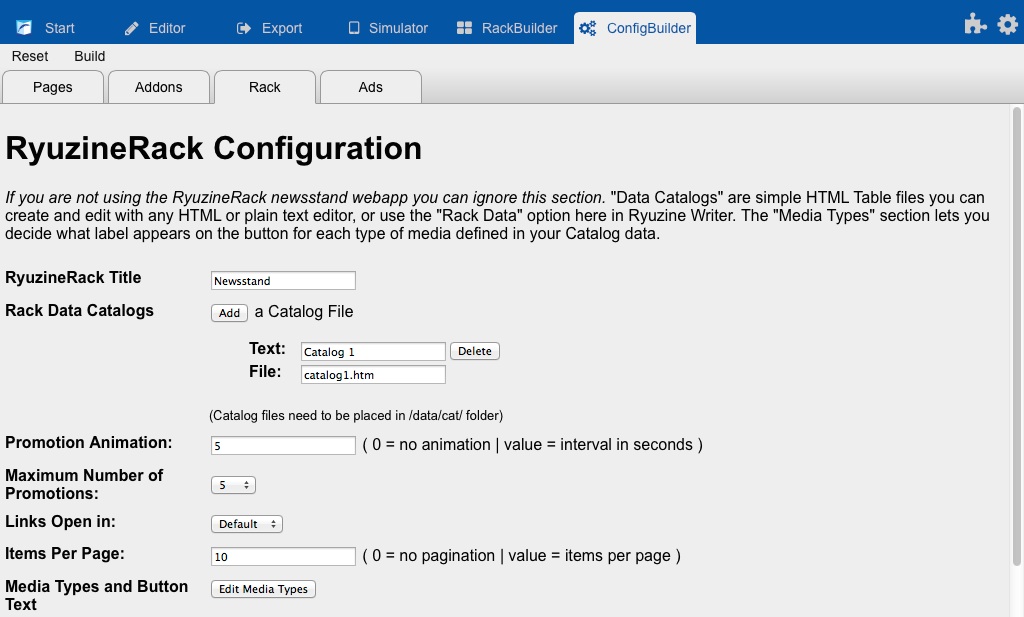
Task: Open the Ads tab
Action: (x=370, y=87)
